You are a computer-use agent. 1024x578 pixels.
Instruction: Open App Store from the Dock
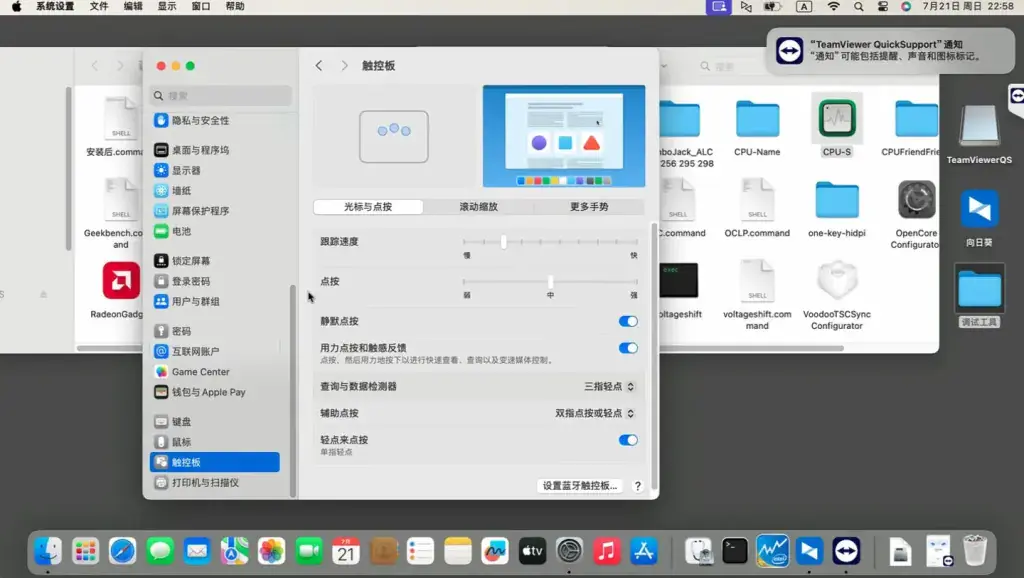tap(643, 551)
